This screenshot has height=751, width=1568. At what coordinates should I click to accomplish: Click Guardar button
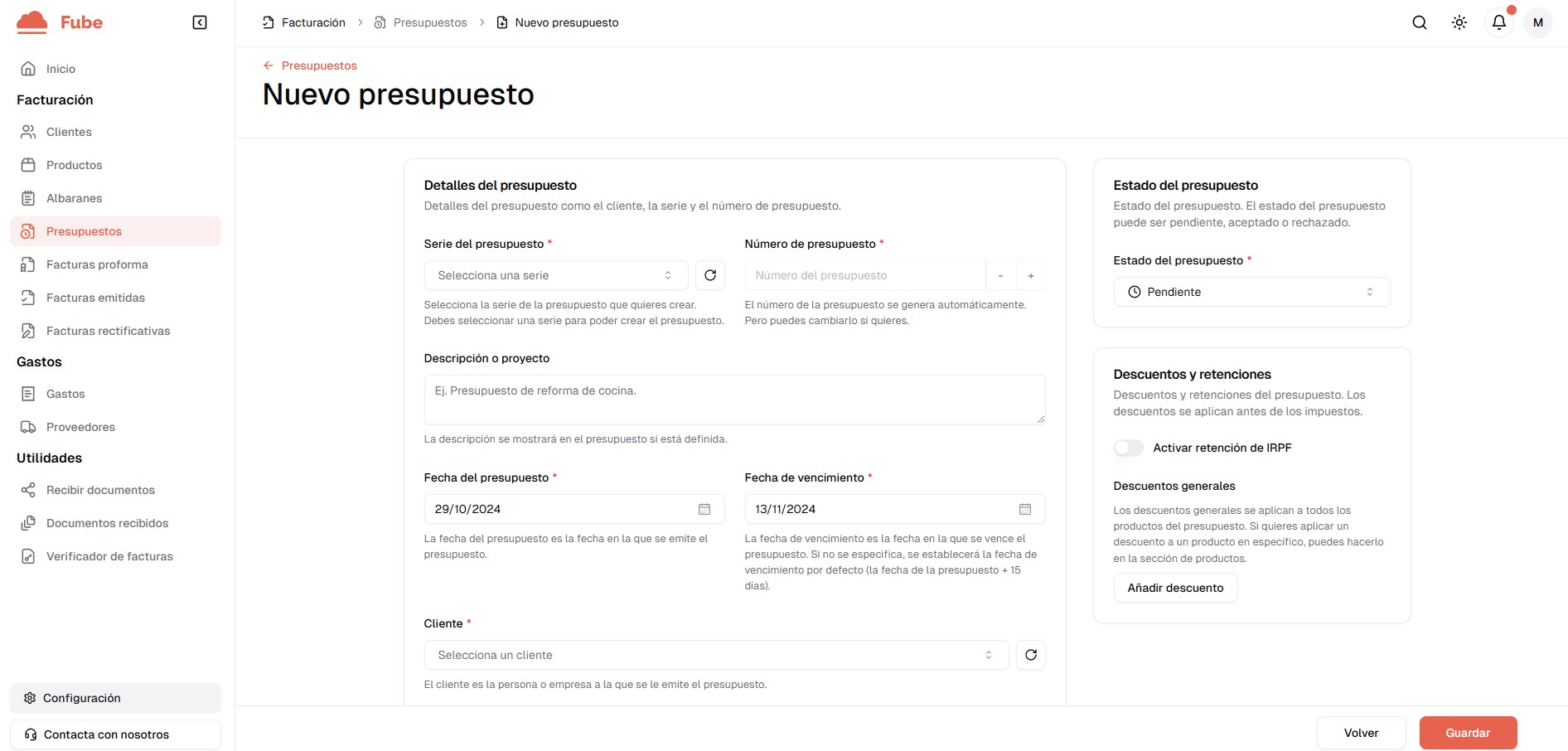point(1468,733)
